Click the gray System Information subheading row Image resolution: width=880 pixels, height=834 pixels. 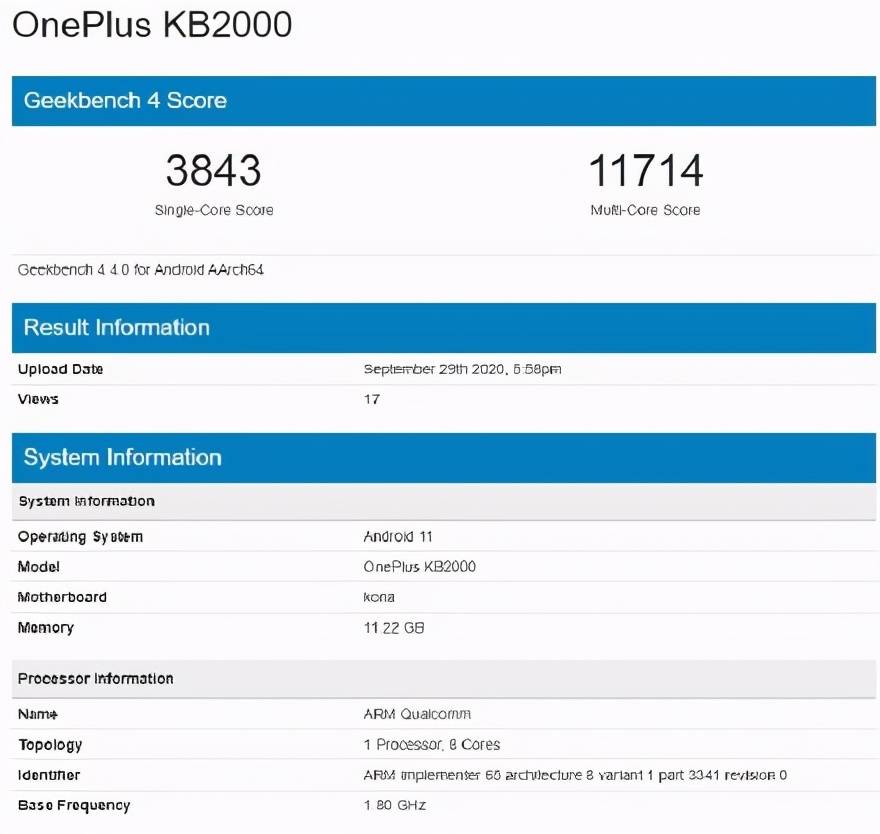443,501
